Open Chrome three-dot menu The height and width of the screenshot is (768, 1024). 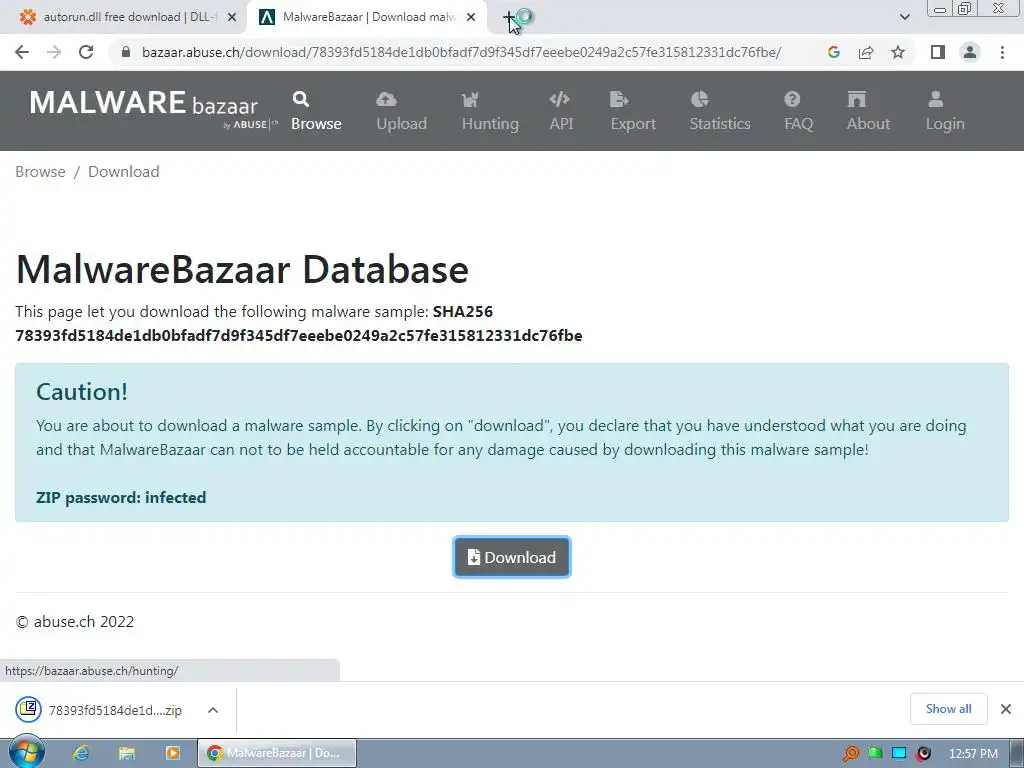tap(1002, 52)
